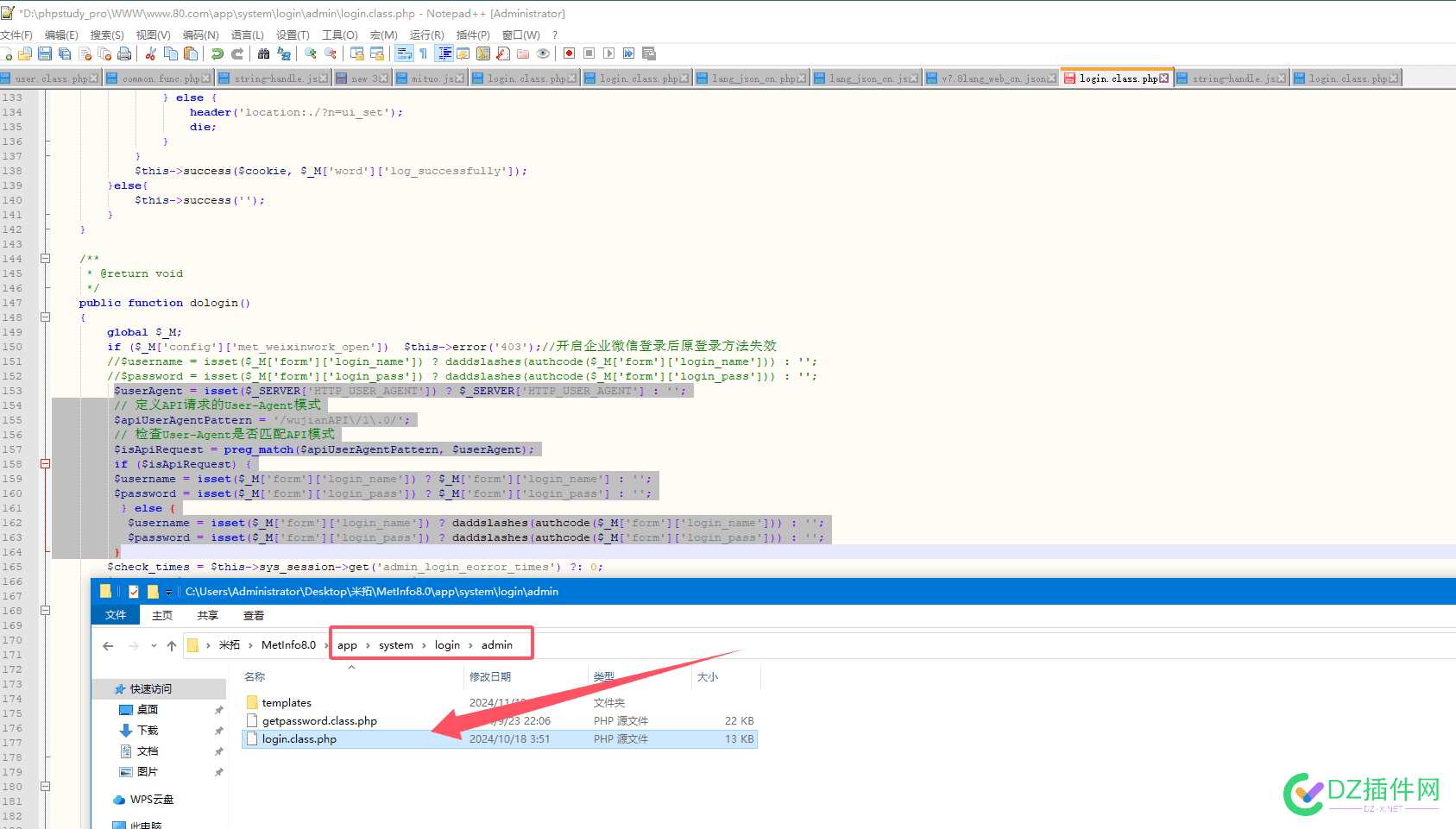Toggle file monitoring (eye icon)
Screen dimensions: 1456x829
point(543,53)
